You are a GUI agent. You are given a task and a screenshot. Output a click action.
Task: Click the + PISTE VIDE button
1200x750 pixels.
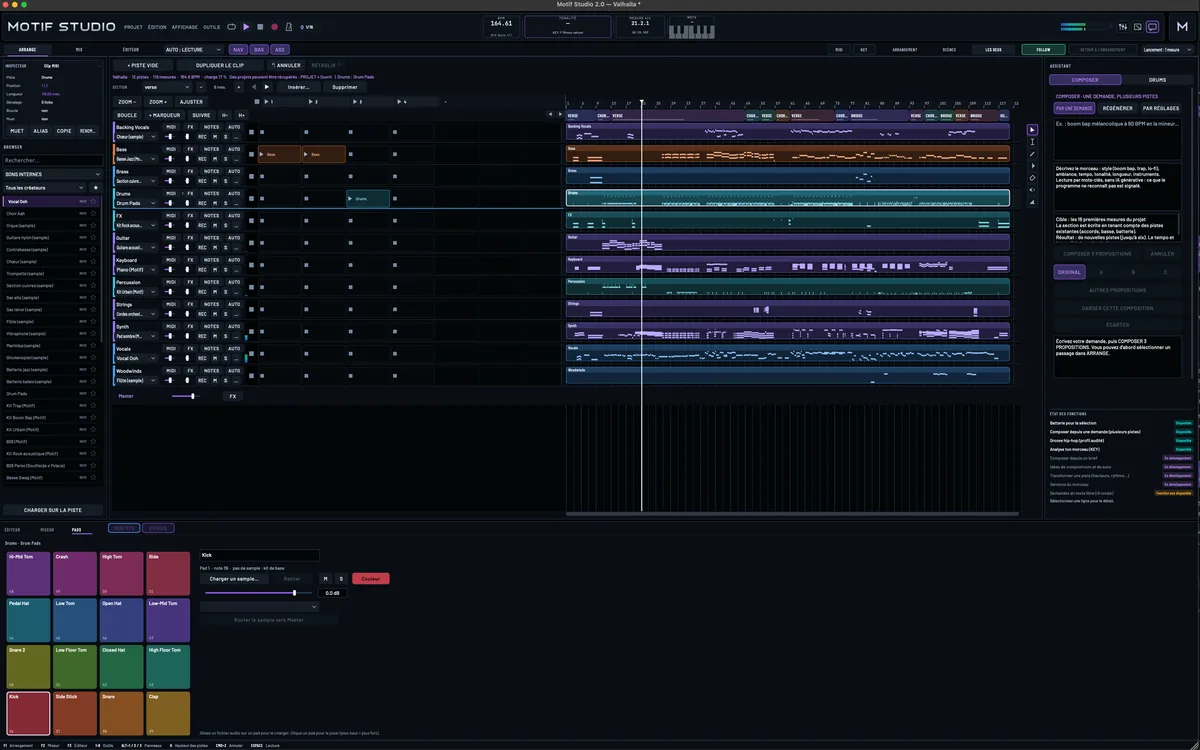click(x=143, y=65)
